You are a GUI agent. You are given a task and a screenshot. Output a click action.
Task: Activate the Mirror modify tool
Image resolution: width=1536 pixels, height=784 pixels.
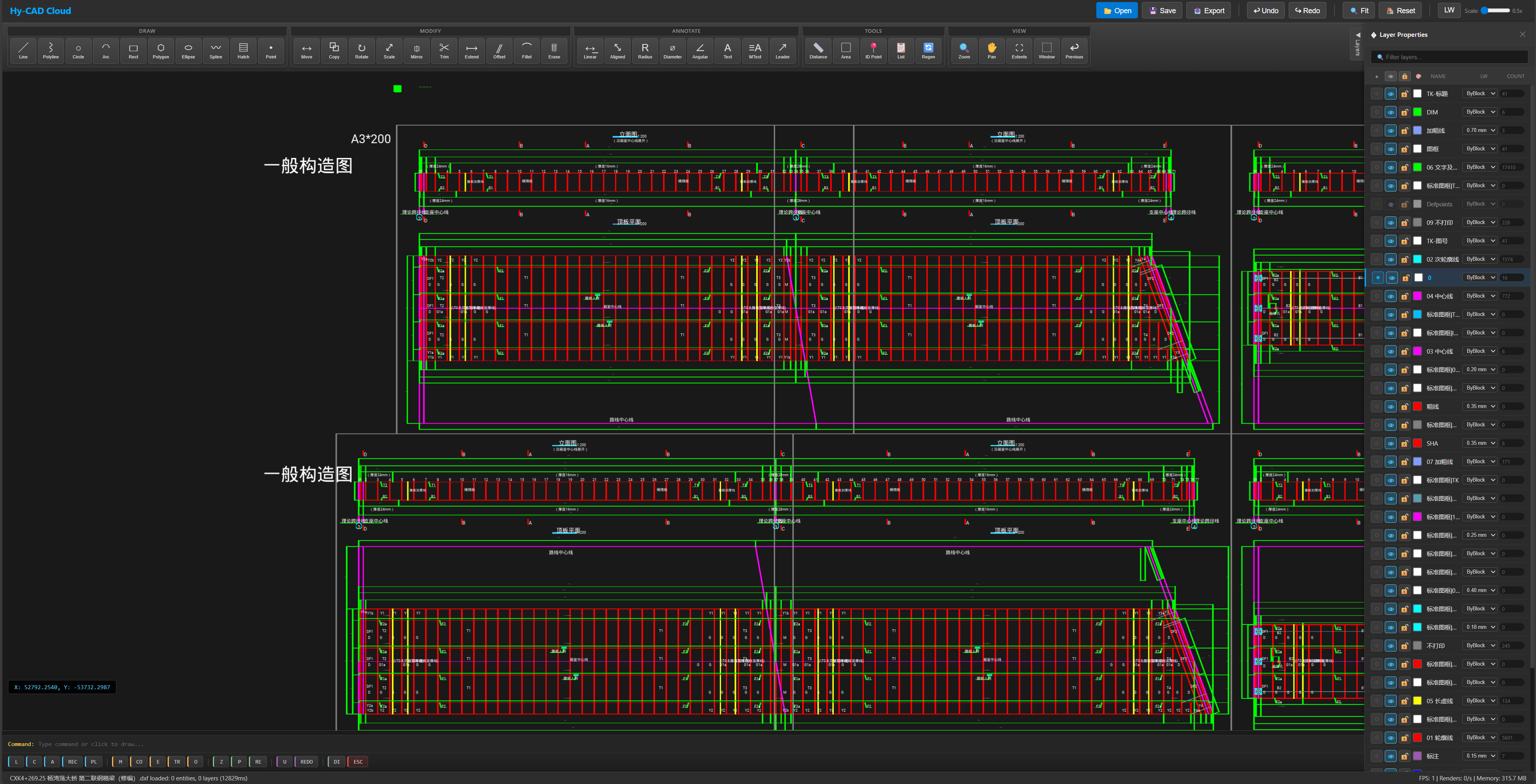416,50
